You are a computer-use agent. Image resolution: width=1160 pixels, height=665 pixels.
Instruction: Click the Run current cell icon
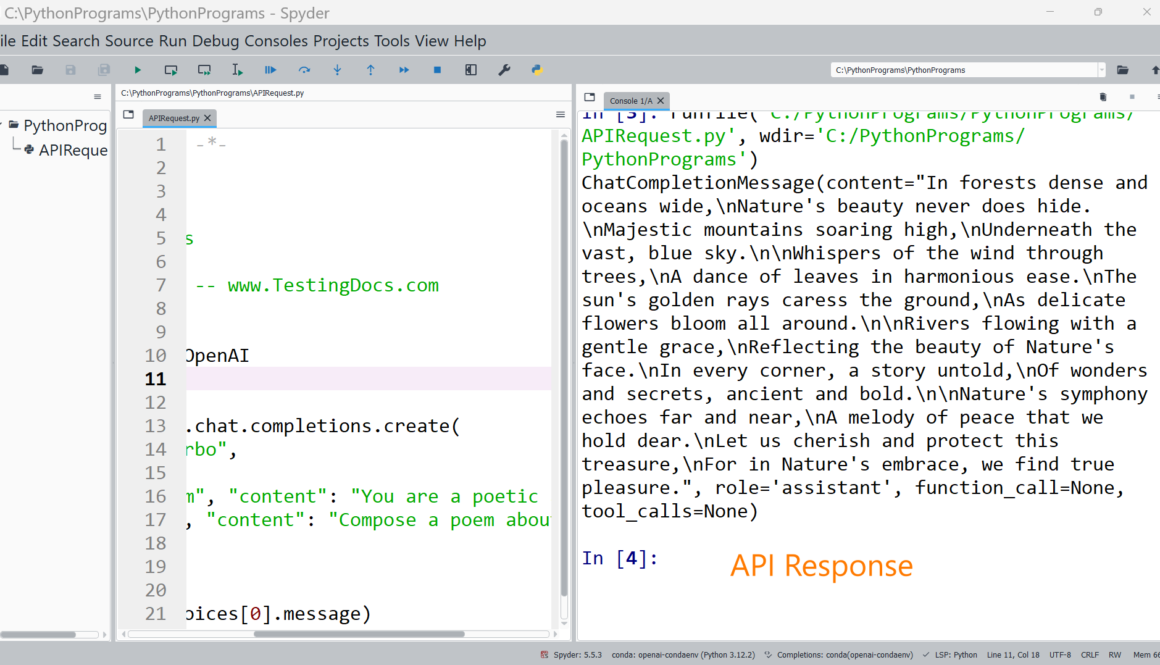coord(171,70)
